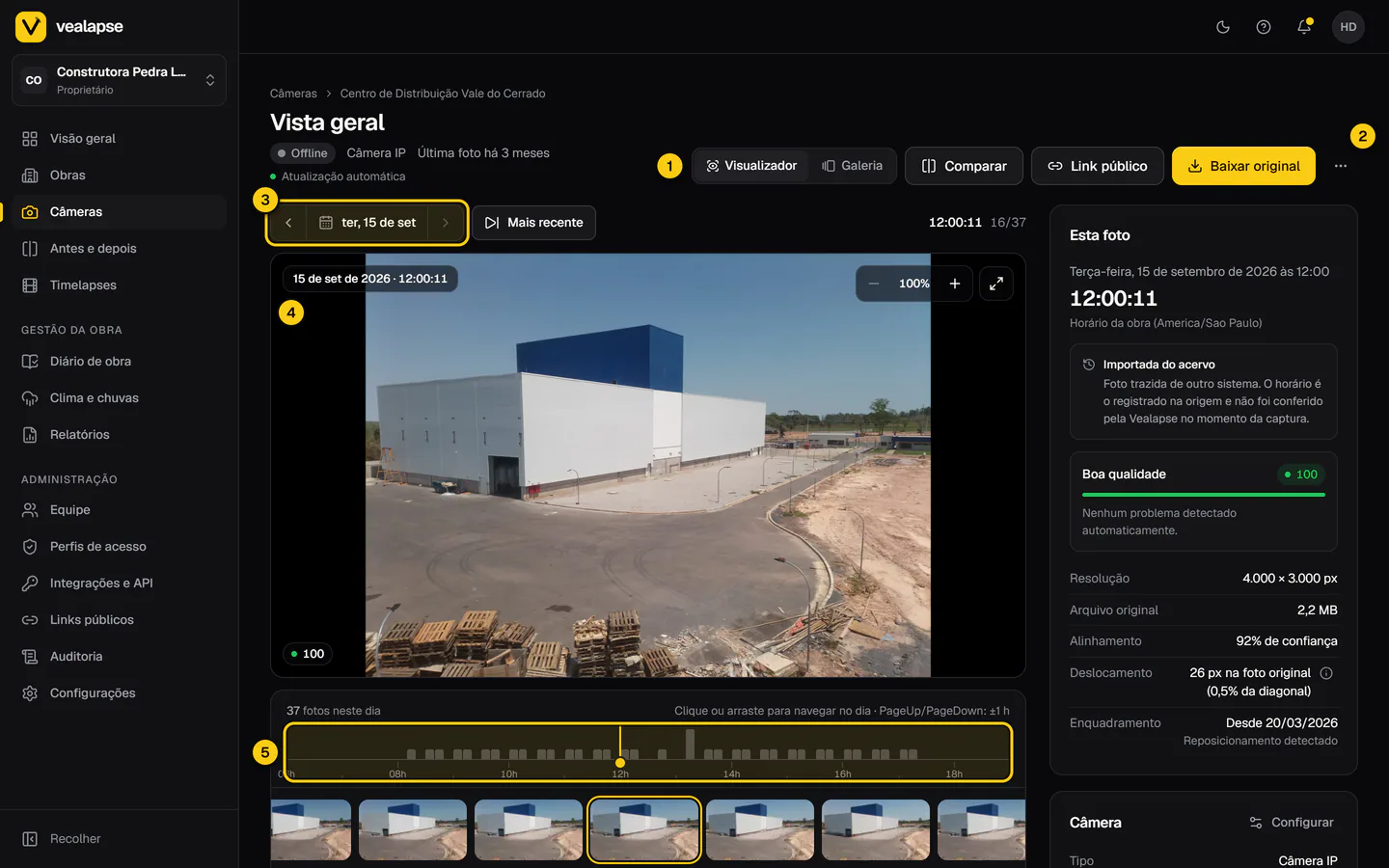
Task: Open date picker ter, 15 de set
Action: [x=368, y=223]
